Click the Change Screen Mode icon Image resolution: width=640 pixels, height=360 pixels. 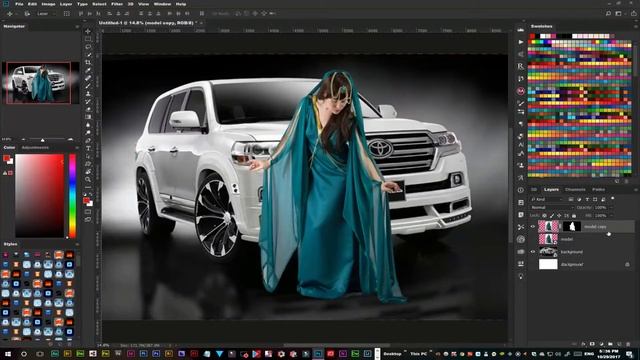click(x=88, y=220)
